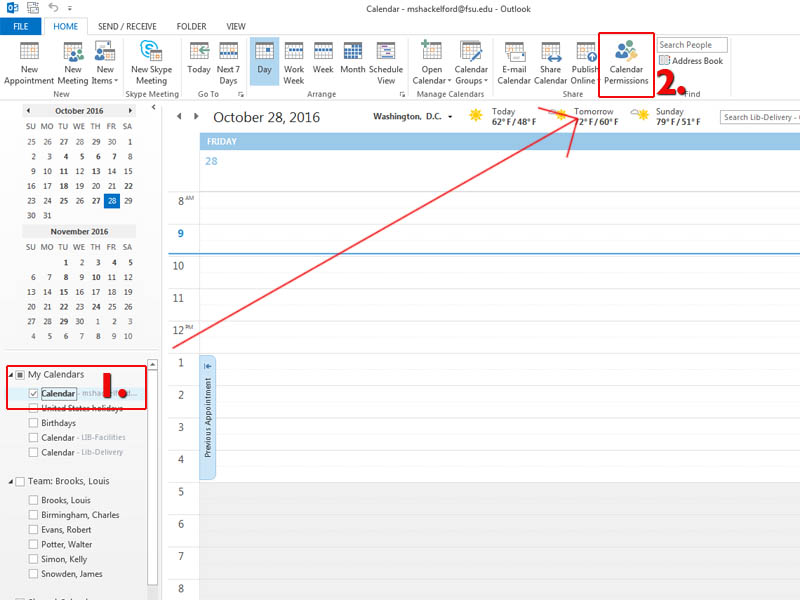Click the Today weather forecast
The height and width of the screenshot is (600, 800).
tap(502, 116)
